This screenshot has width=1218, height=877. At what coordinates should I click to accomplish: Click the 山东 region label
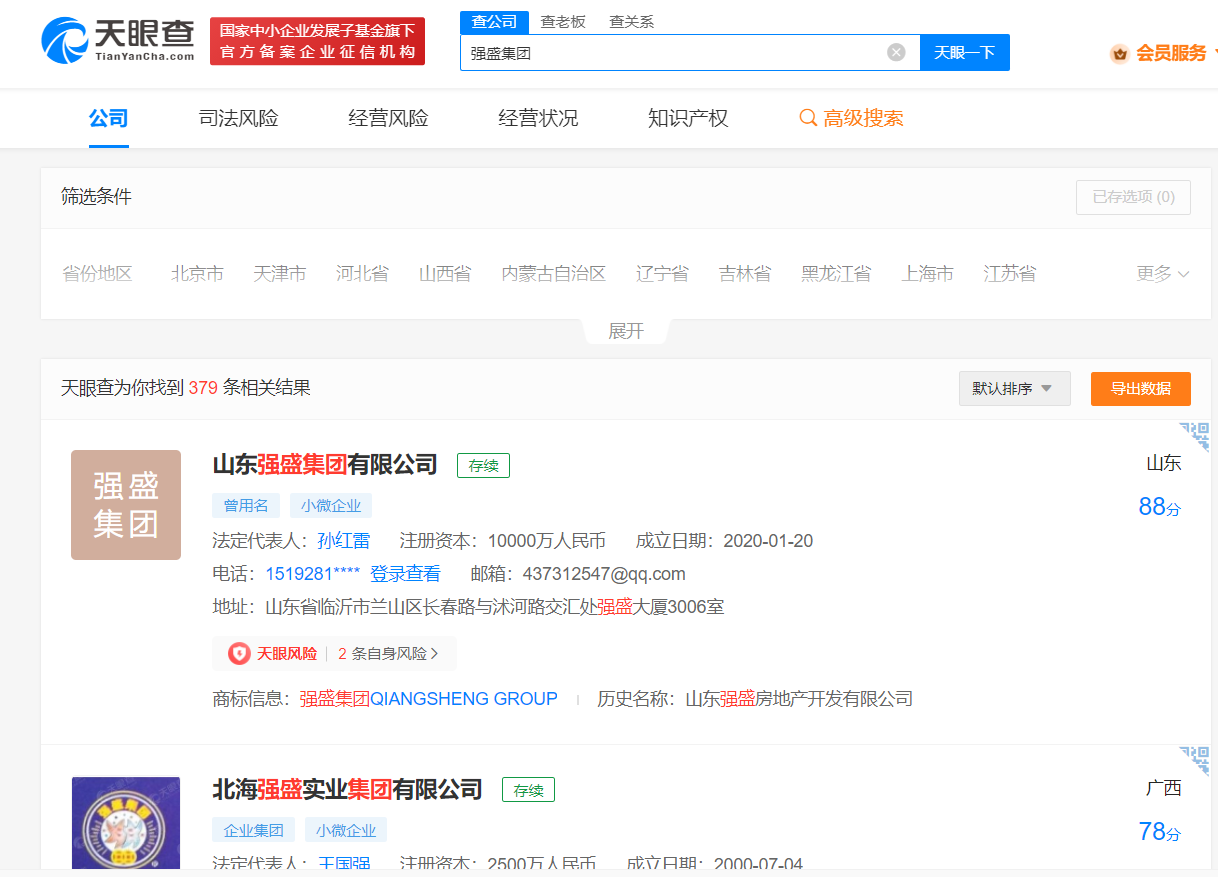1164,463
